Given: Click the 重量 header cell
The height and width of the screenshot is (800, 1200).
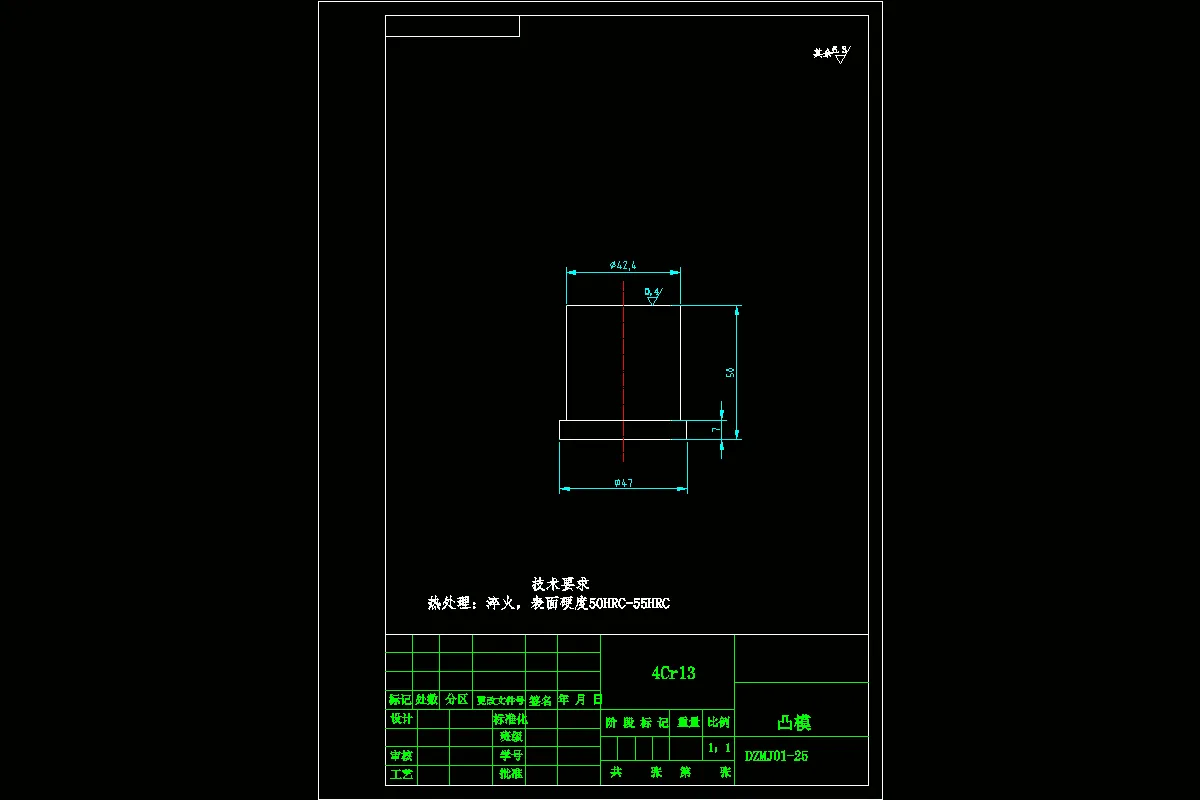Looking at the screenshot, I should [x=688, y=722].
